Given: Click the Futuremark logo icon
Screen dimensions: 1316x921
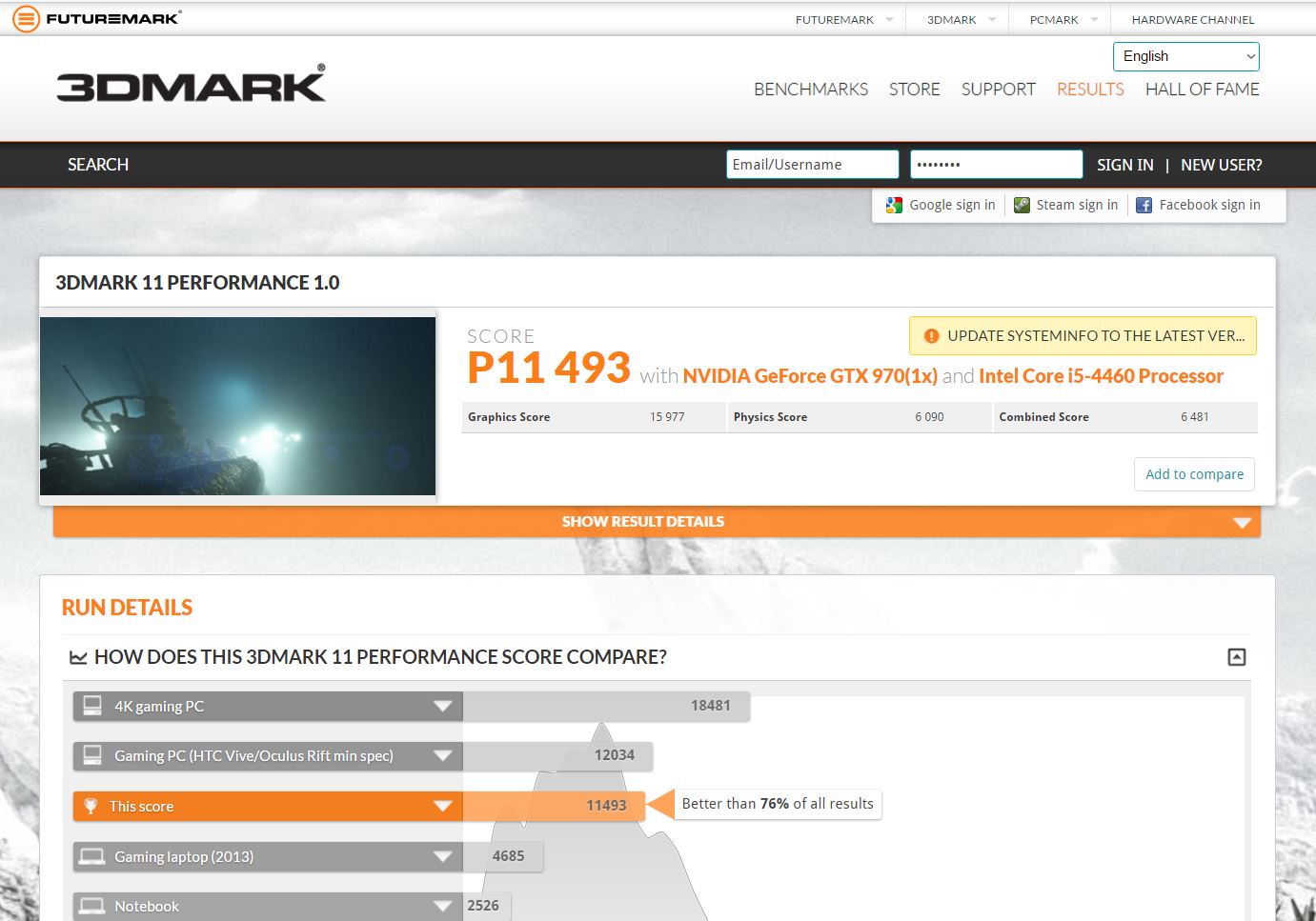Looking at the screenshot, I should tap(26, 18).
